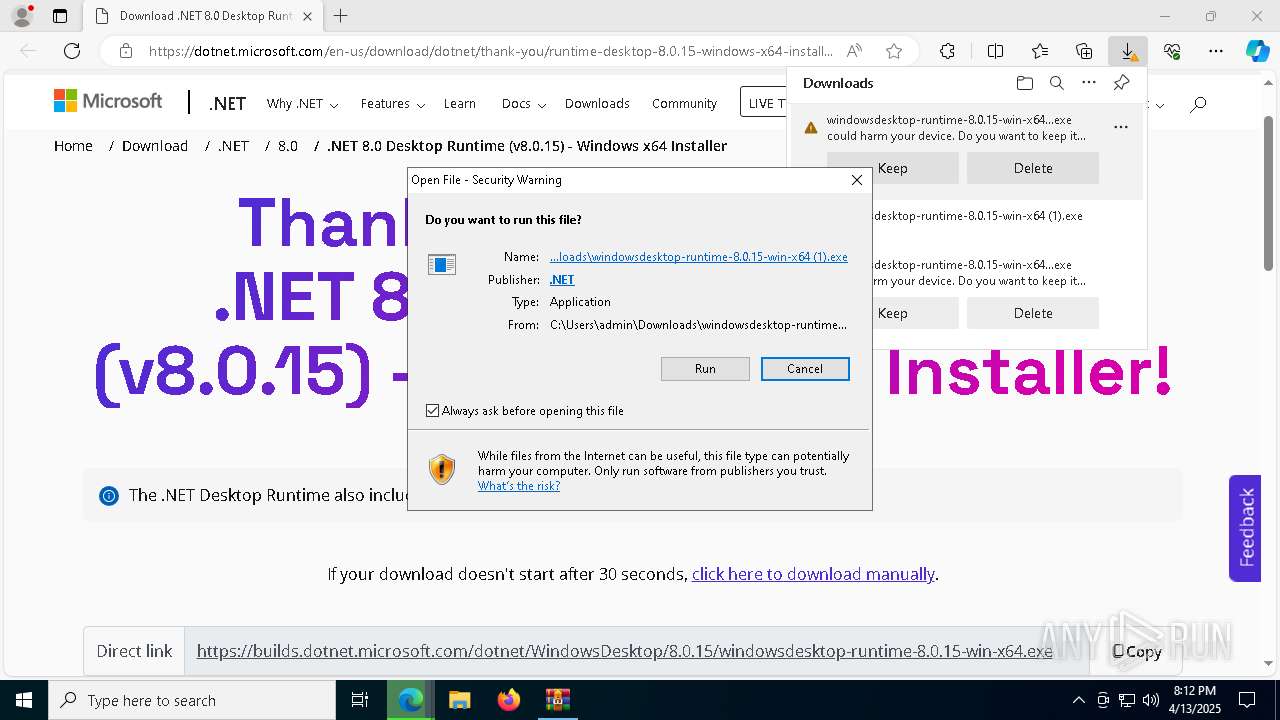Viewport: 1280px width, 720px height.
Task: Go to 8.0 breadcrumb
Action: pos(288,146)
